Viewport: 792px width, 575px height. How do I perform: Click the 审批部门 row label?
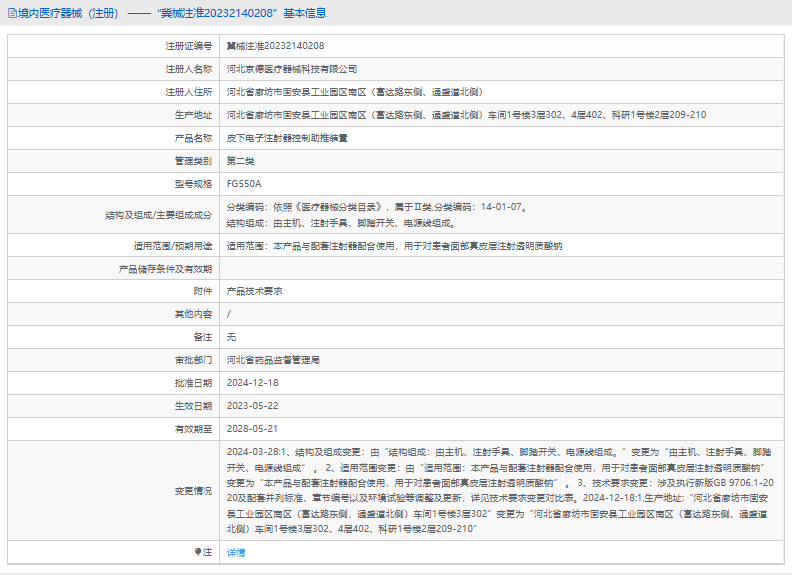tap(193, 360)
